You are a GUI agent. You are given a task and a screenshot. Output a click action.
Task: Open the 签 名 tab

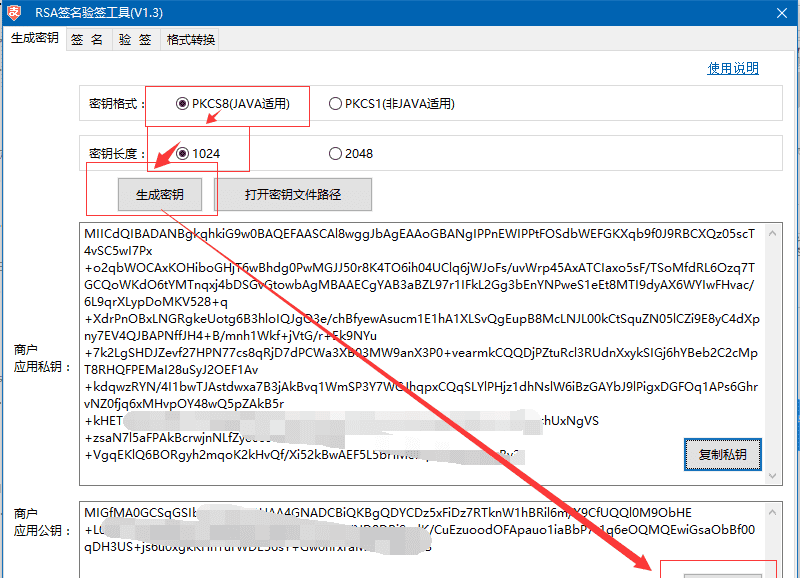pyautogui.click(x=87, y=40)
